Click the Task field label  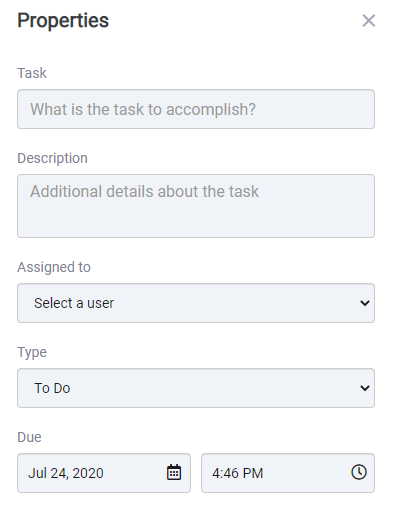[x=32, y=73]
